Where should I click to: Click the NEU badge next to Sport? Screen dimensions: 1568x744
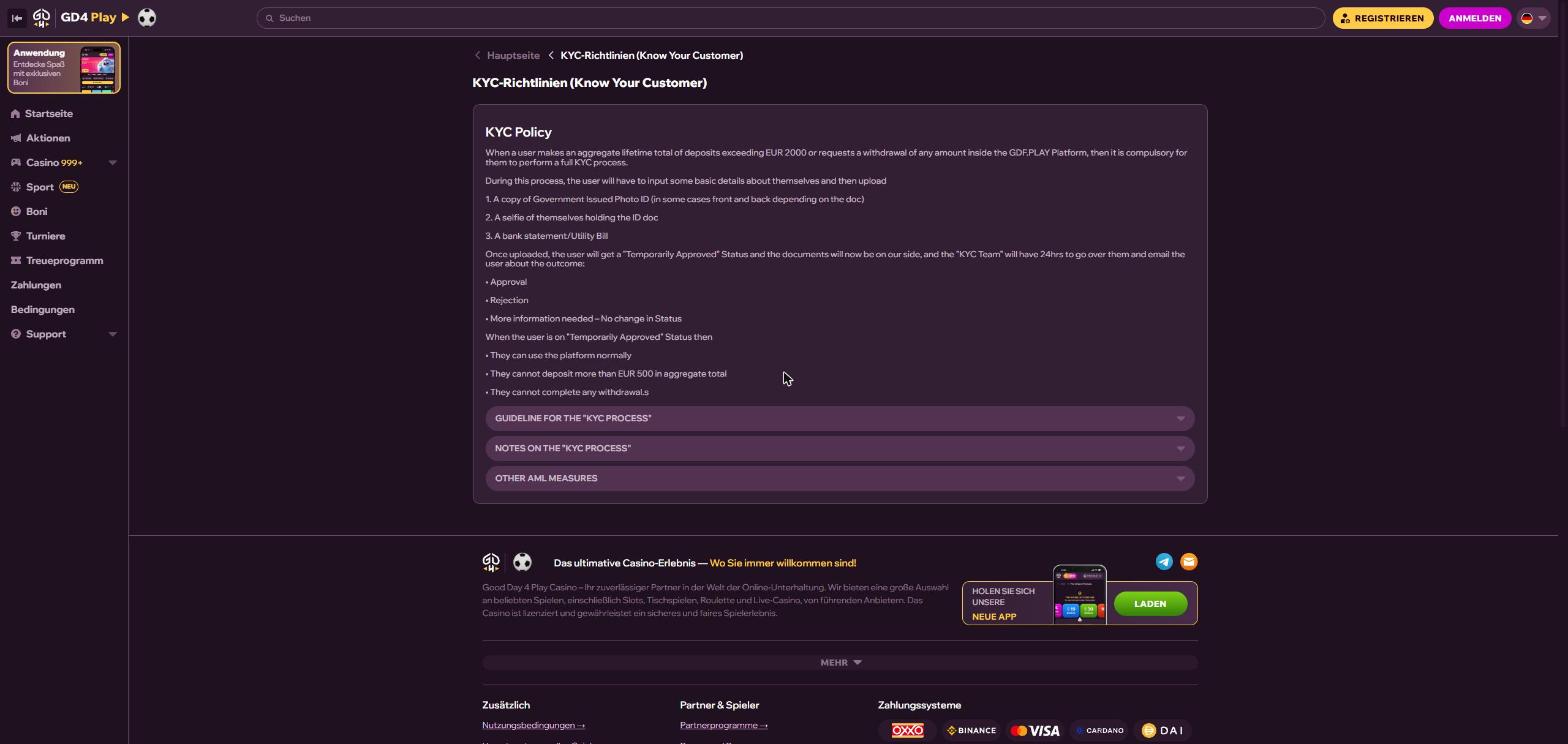(68, 187)
